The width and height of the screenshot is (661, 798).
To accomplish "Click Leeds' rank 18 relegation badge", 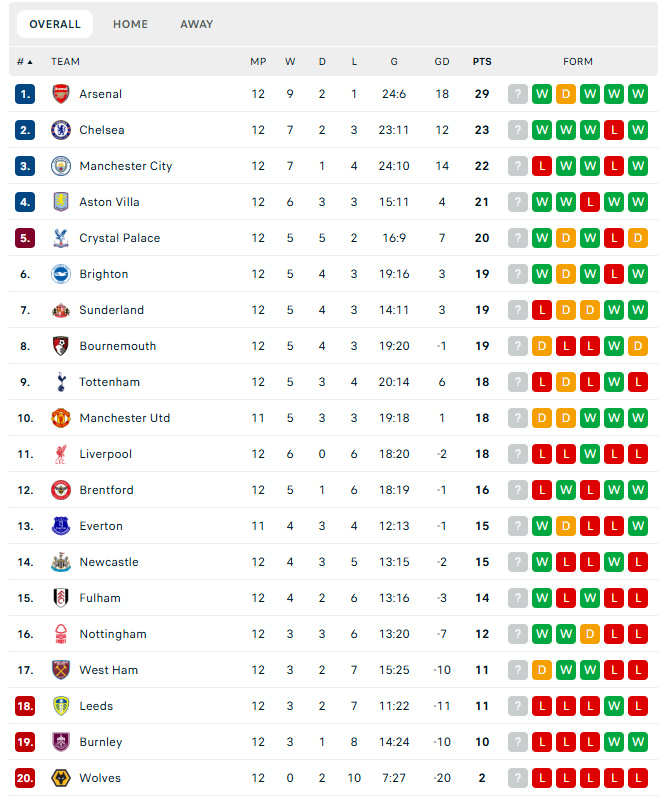I will [x=25, y=706].
